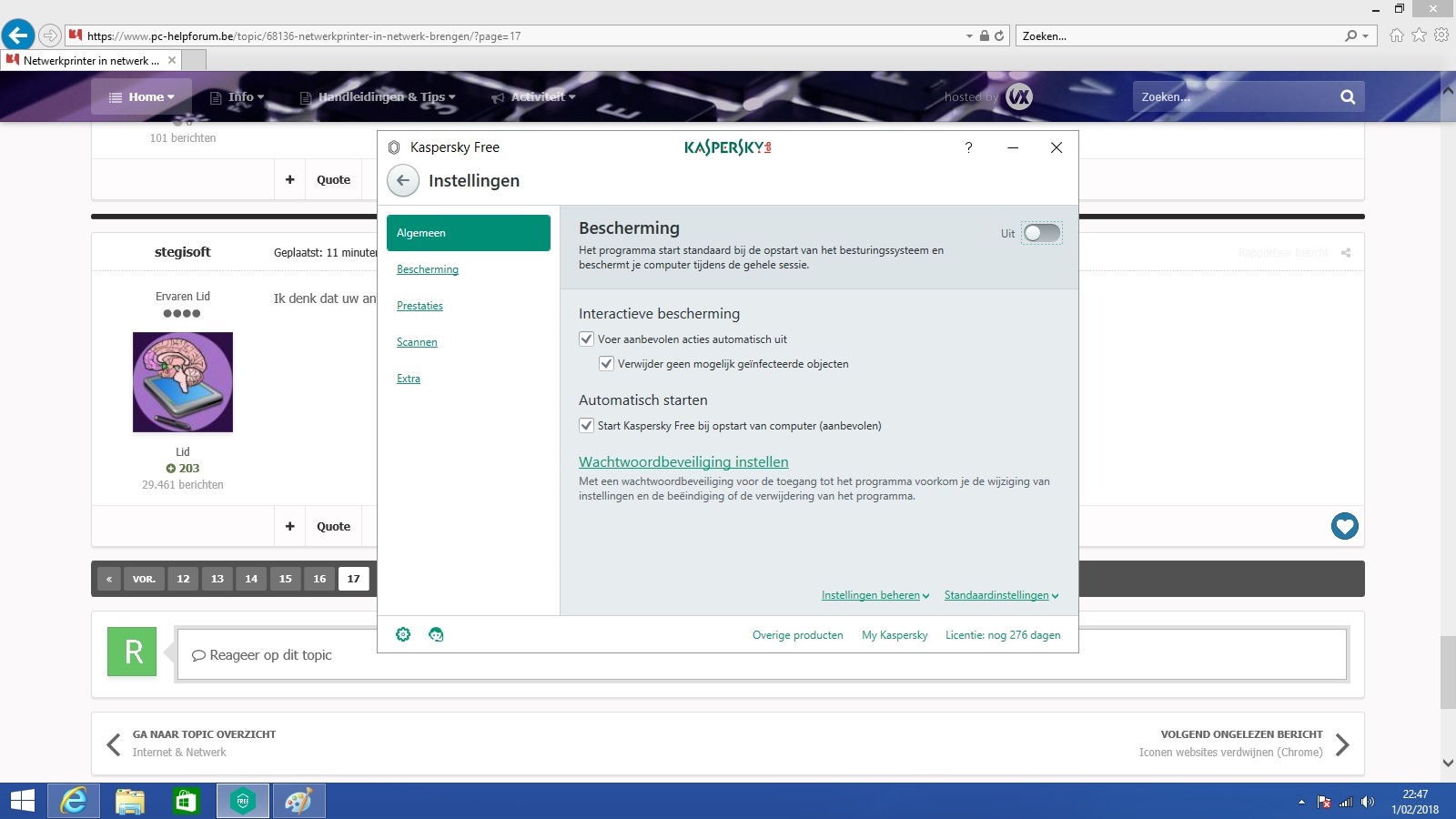Select the Scannen settings section
1456x819 pixels.
417,342
